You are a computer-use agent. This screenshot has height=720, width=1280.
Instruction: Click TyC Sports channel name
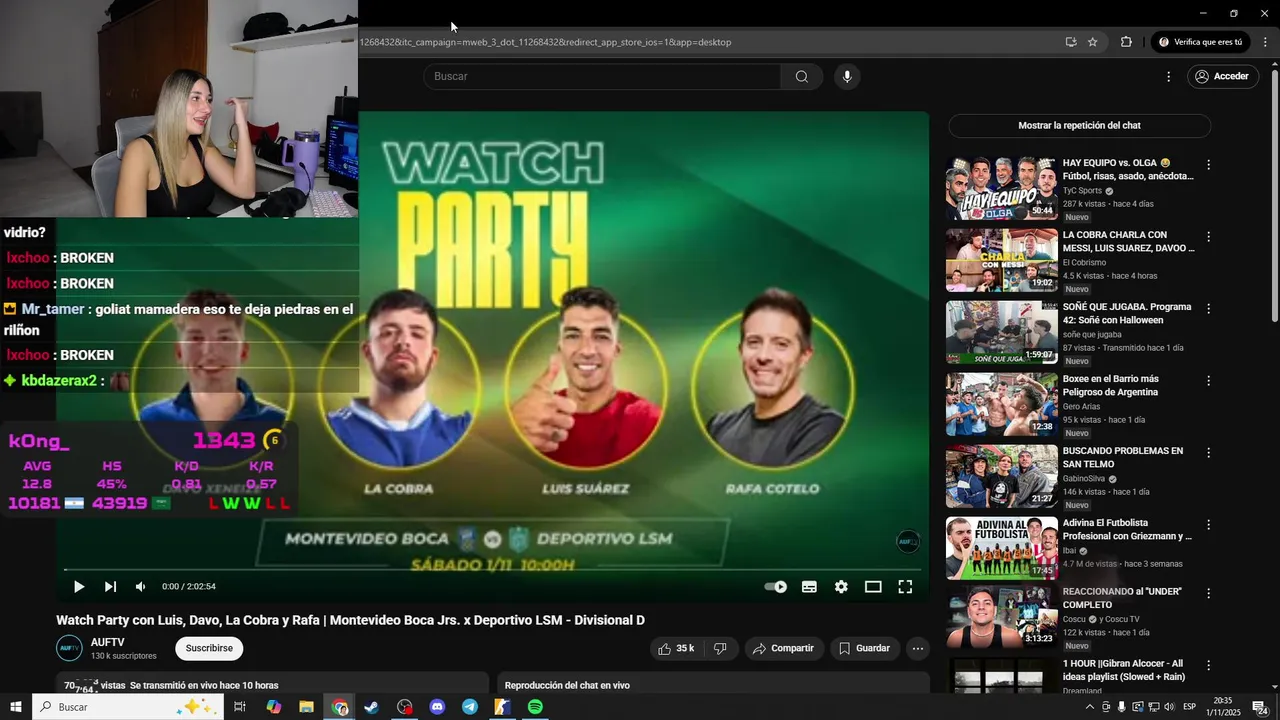[1082, 191]
